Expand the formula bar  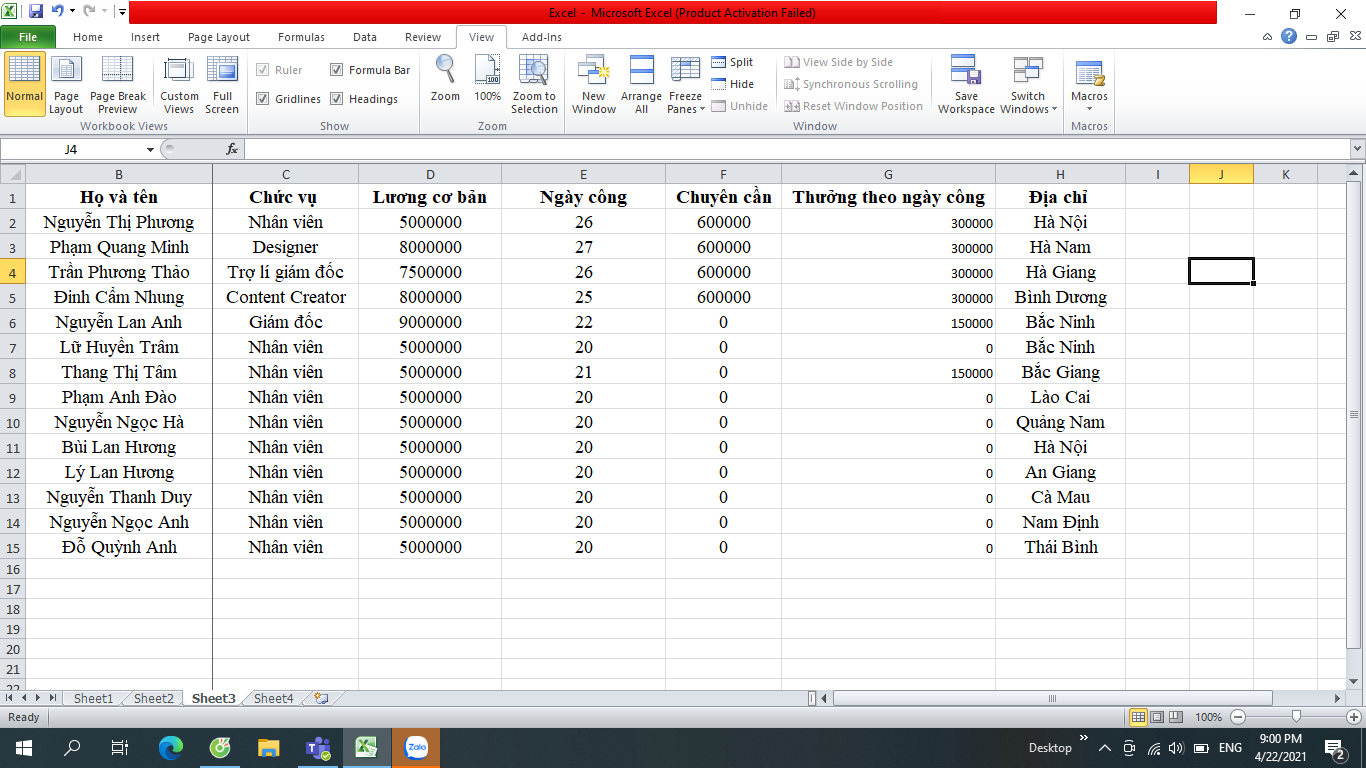[1357, 149]
